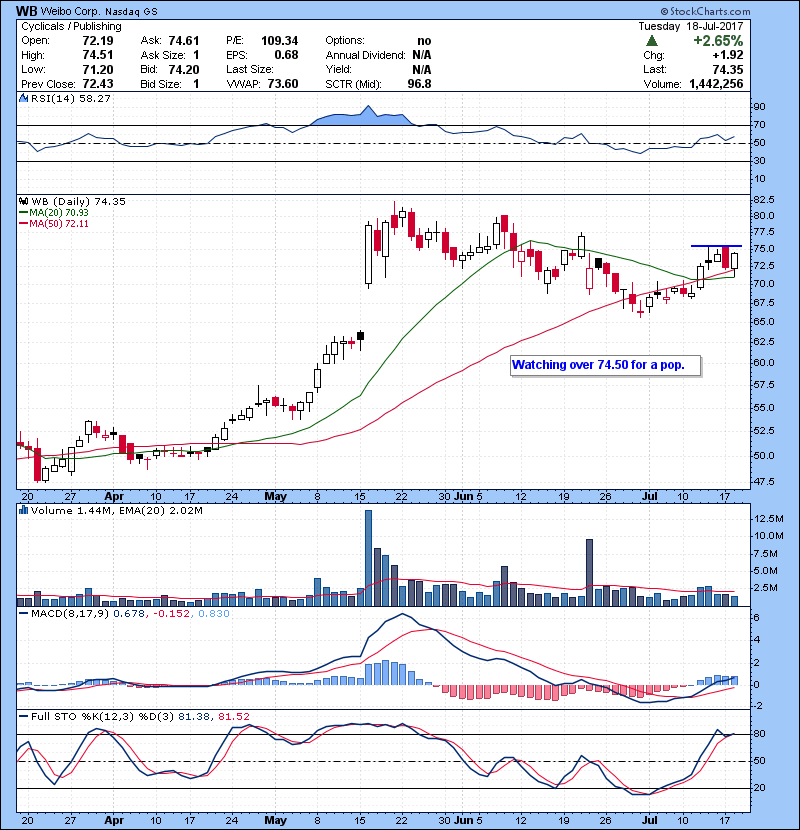The width and height of the screenshot is (800, 830).
Task: Click the candlestick icon beside WB (Daily)
Action: pyautogui.click(x=24, y=201)
